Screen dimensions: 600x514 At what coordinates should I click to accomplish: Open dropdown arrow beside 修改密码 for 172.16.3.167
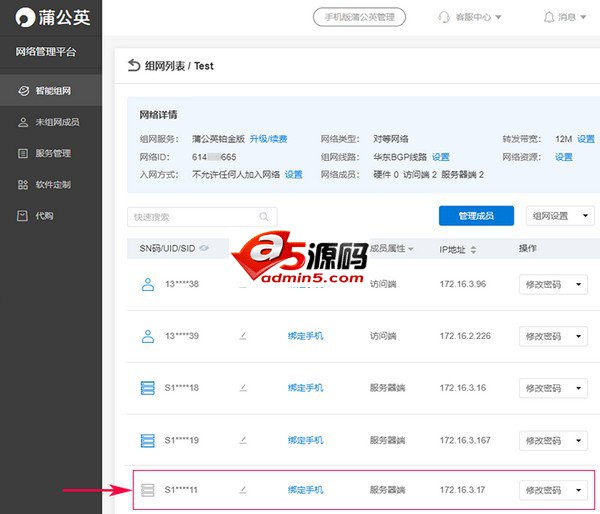click(x=579, y=441)
